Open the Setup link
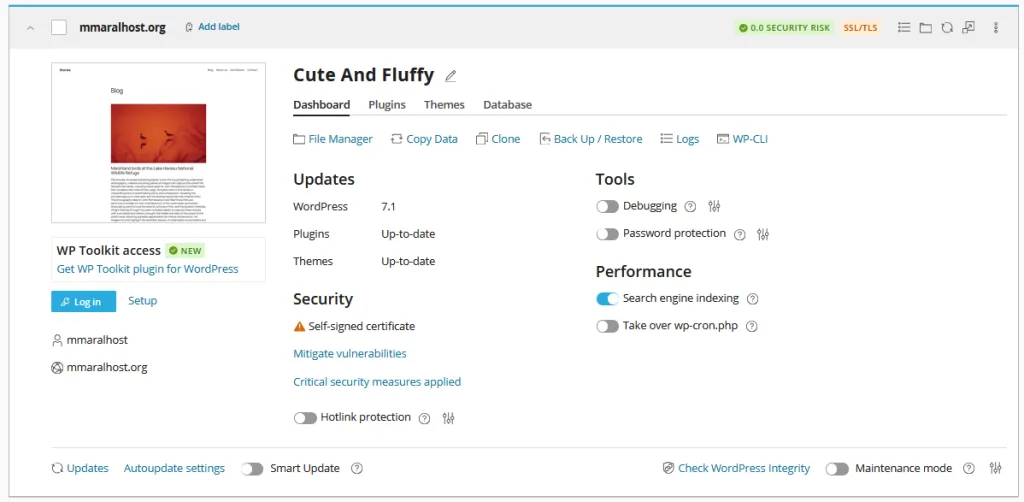 coord(142,301)
